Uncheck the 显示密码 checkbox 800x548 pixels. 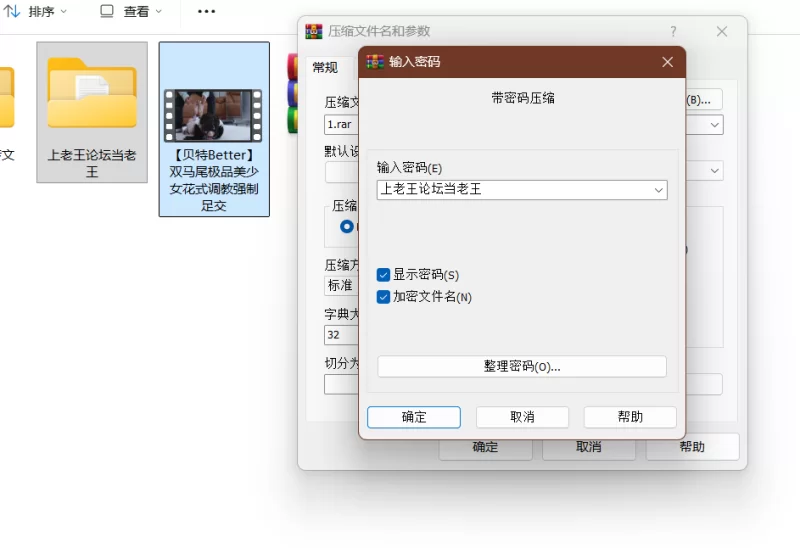tap(384, 275)
